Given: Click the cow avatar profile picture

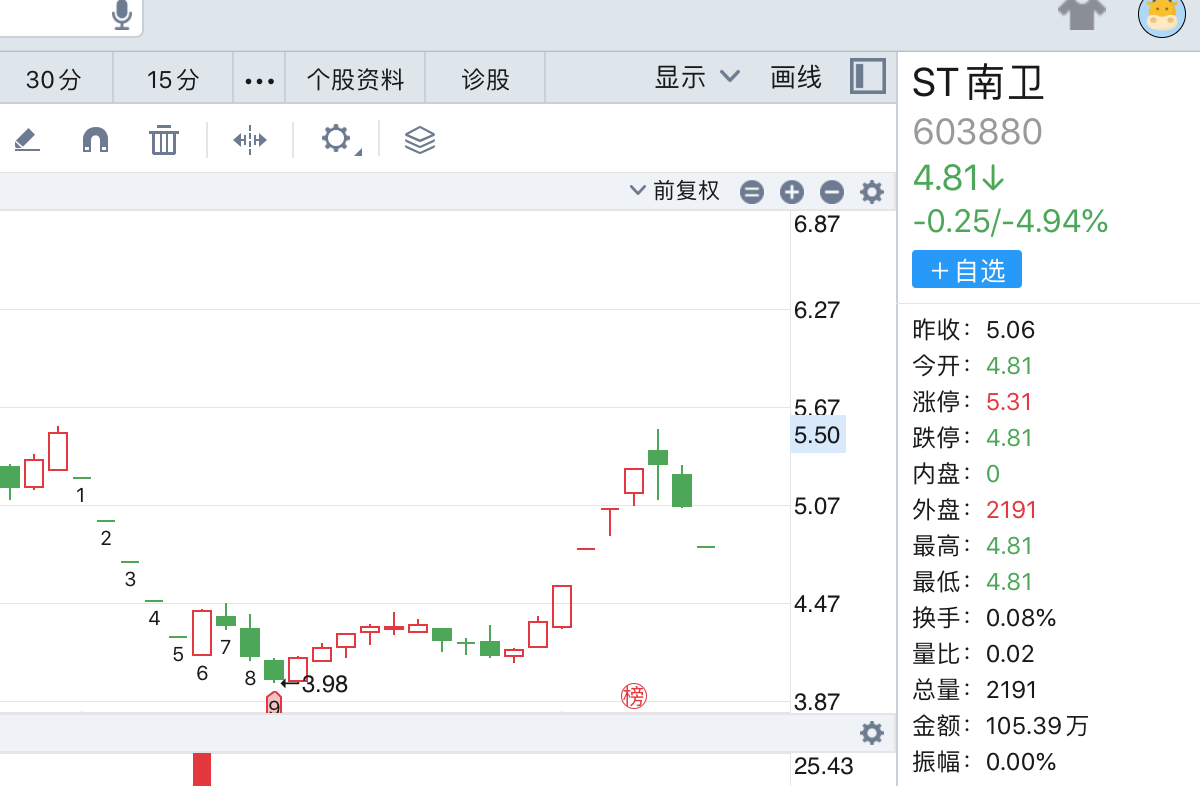Looking at the screenshot, I should click(x=1161, y=14).
